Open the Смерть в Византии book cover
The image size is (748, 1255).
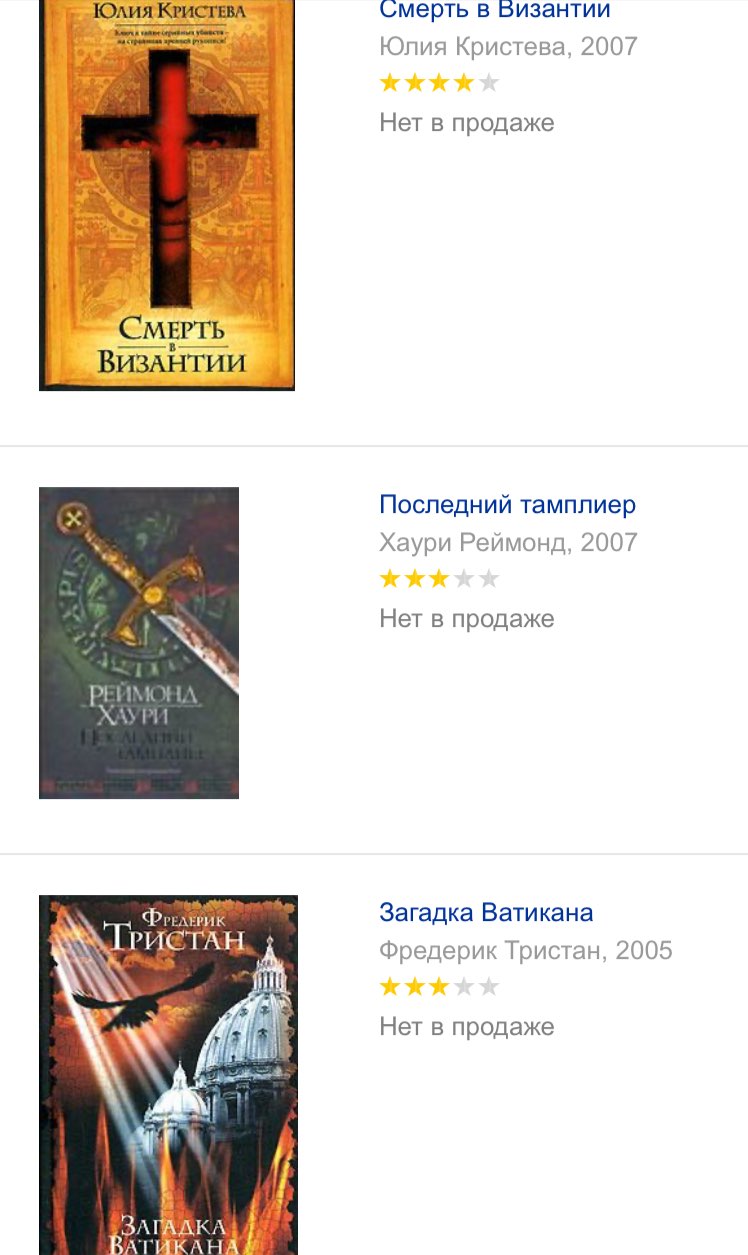click(167, 195)
